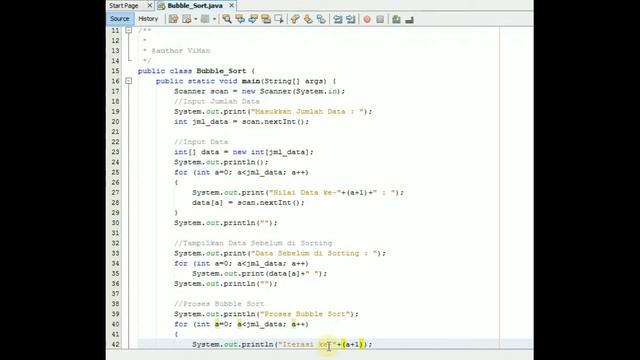Click the for loop statement on line 25
640x360 pixels.
(241, 172)
